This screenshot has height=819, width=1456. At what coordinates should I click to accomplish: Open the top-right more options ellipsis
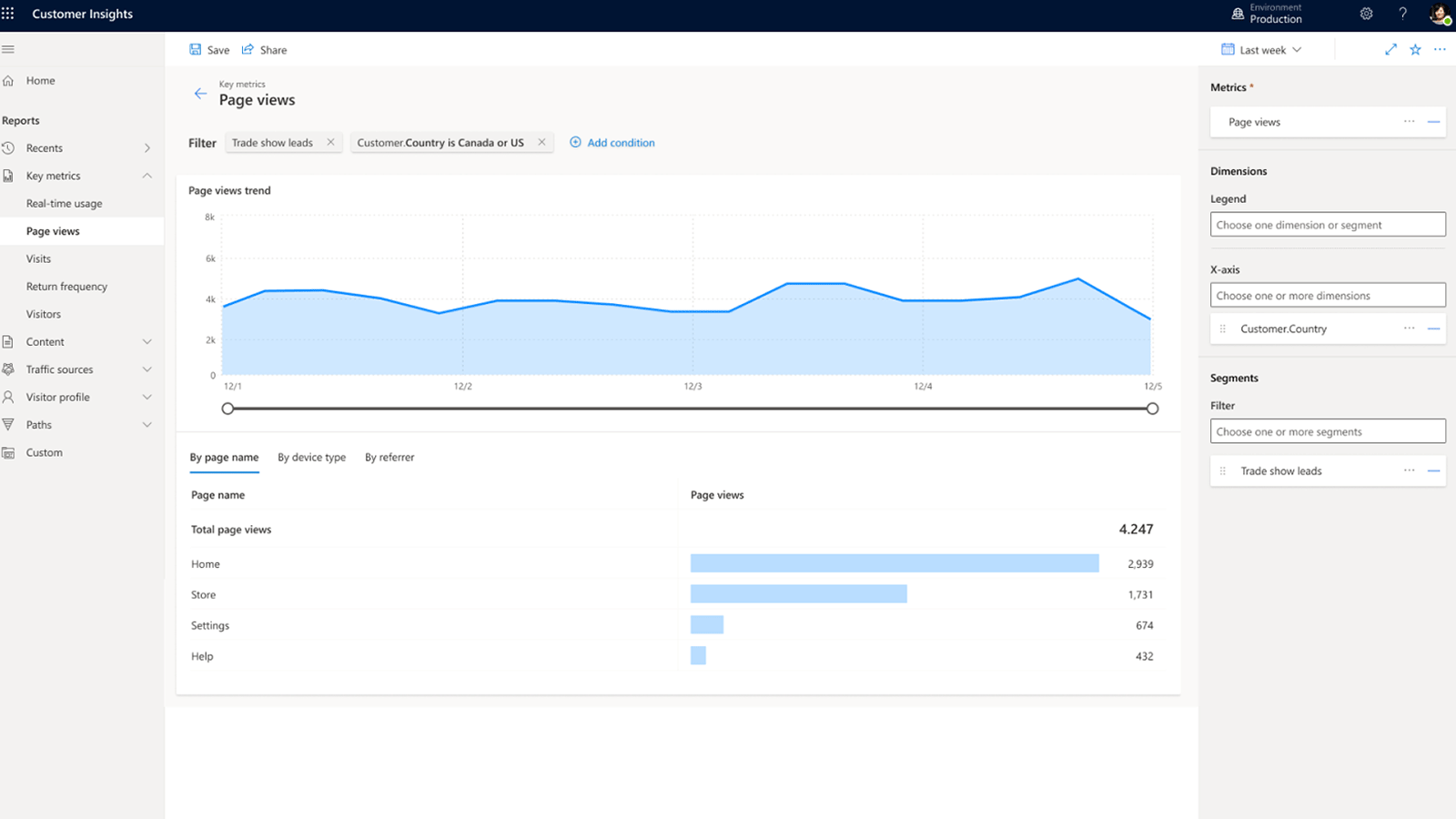coord(1440,50)
